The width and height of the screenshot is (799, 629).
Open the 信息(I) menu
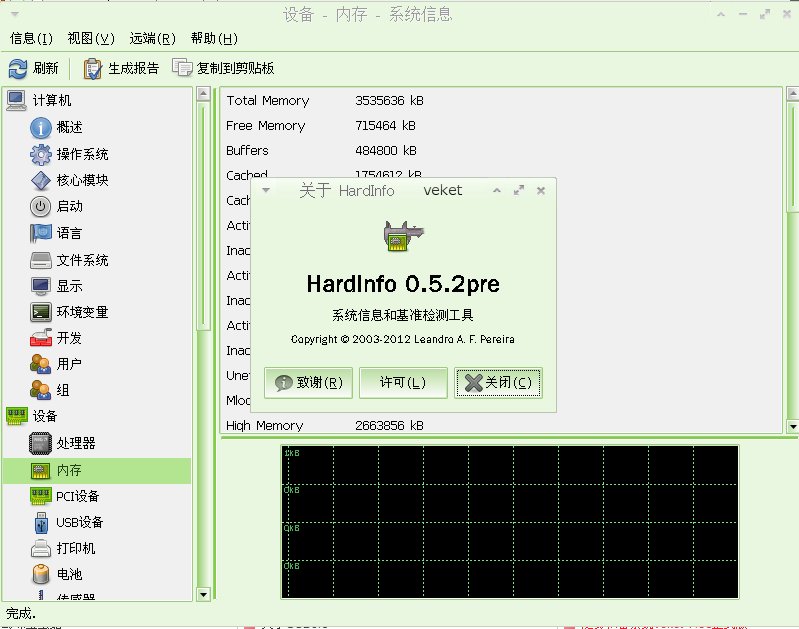pyautogui.click(x=31, y=39)
